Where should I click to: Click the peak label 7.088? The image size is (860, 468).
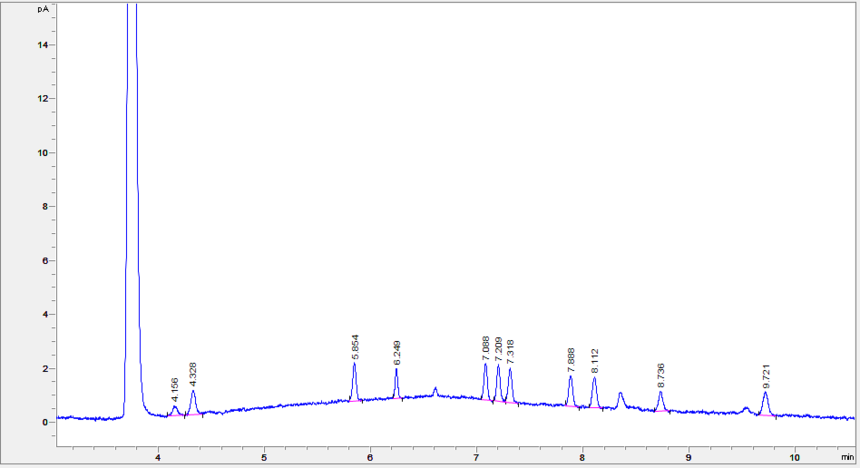[x=485, y=348]
